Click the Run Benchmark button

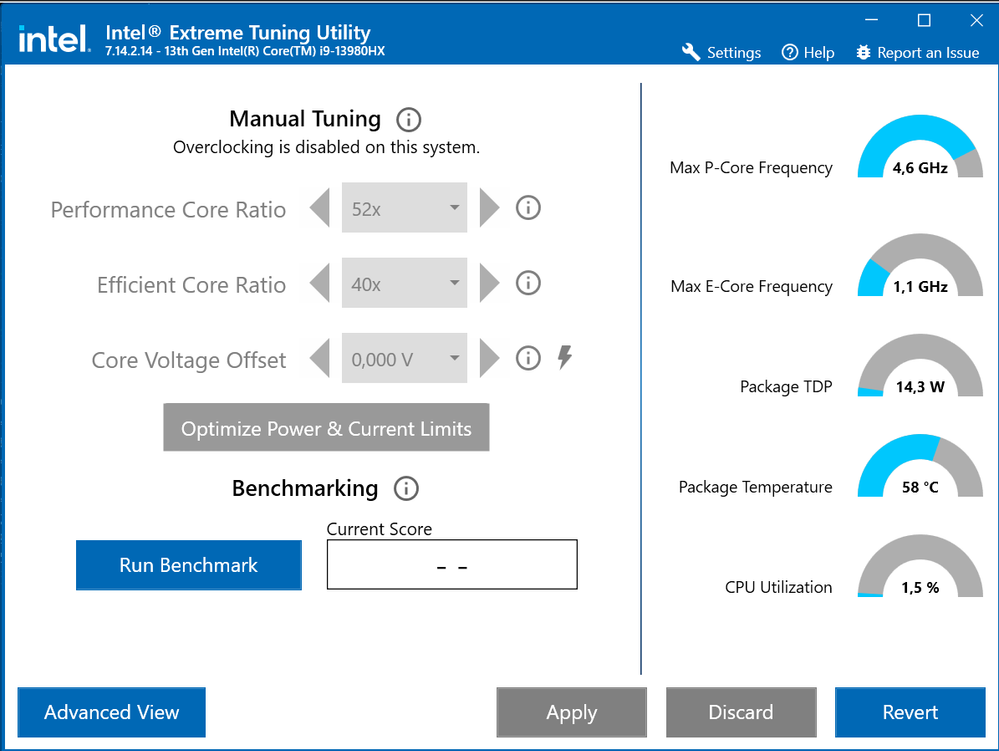(x=189, y=565)
